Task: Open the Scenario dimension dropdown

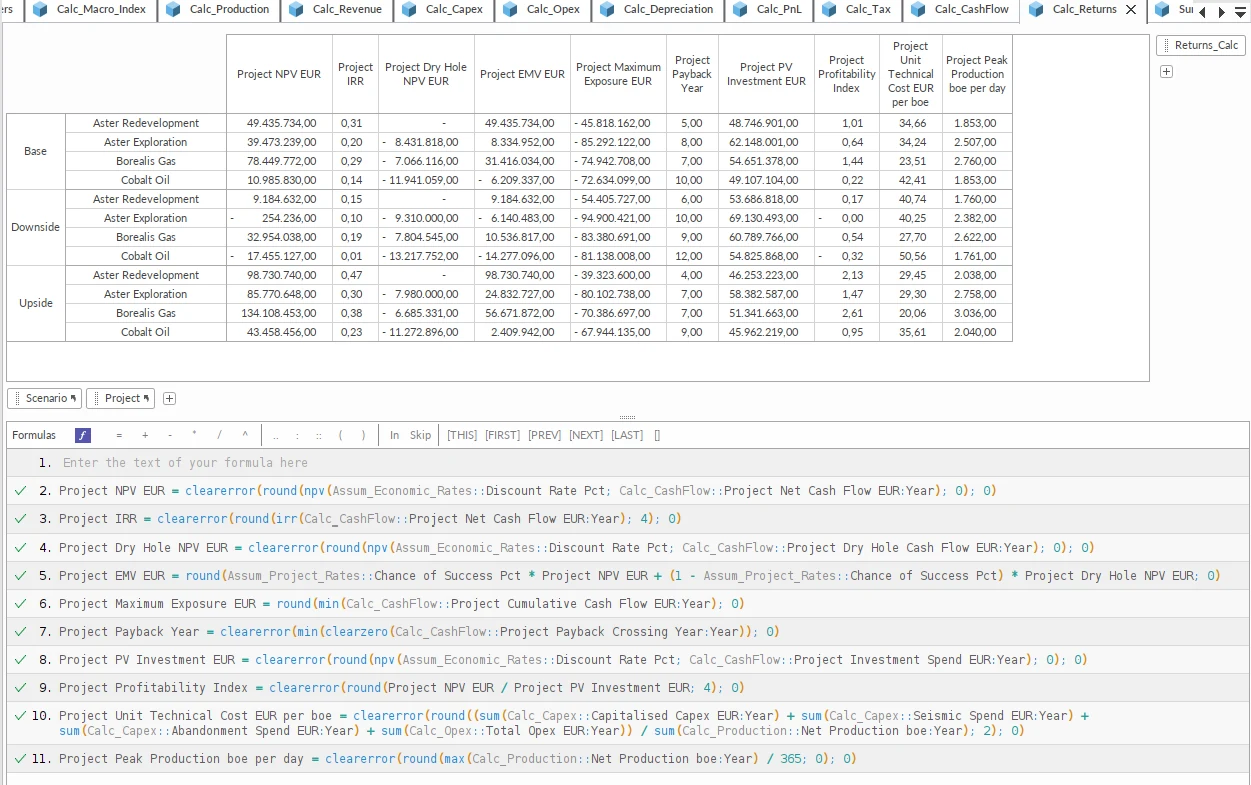Action: pyautogui.click(x=44, y=398)
